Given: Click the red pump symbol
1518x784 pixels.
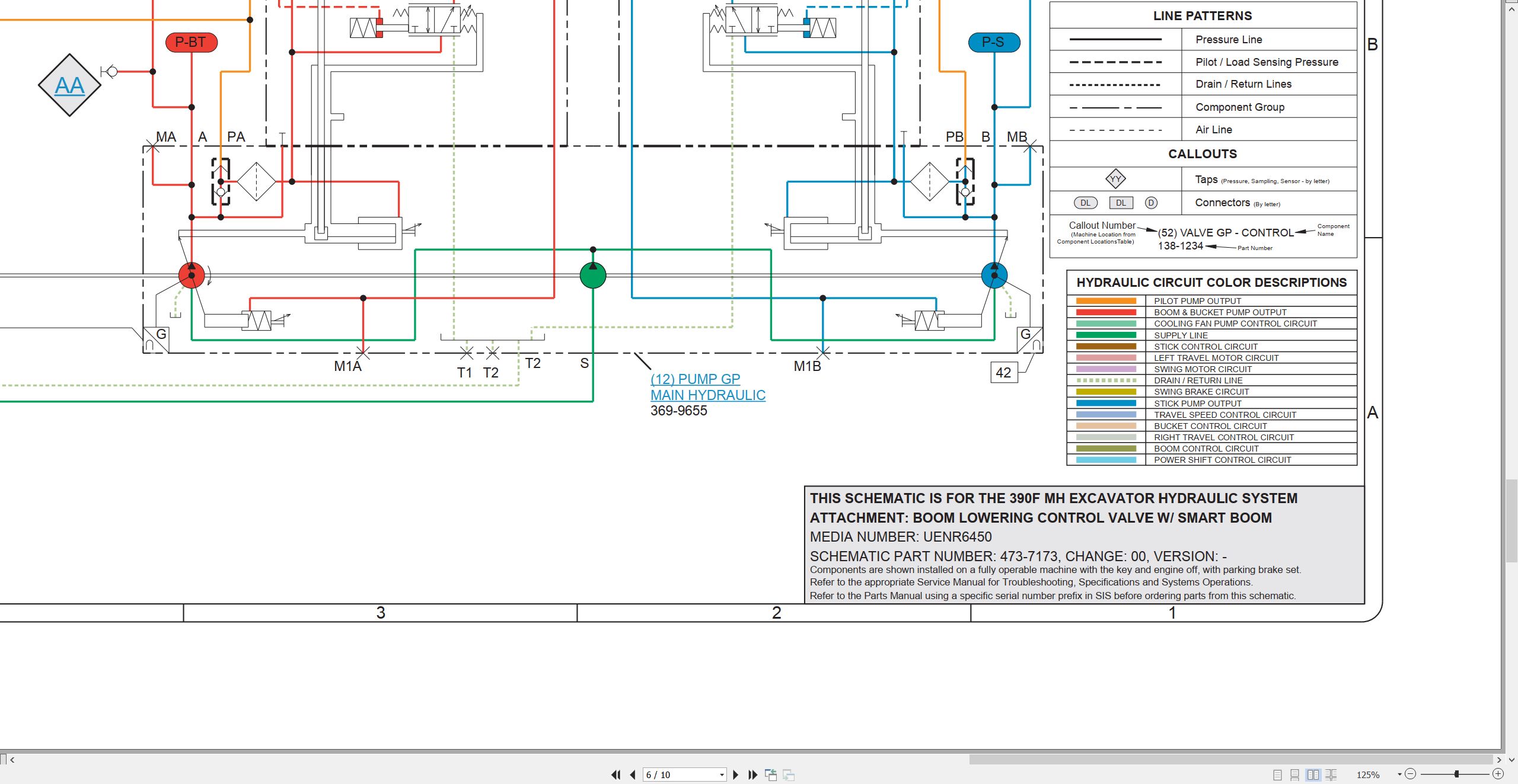Looking at the screenshot, I should pyautogui.click(x=192, y=276).
